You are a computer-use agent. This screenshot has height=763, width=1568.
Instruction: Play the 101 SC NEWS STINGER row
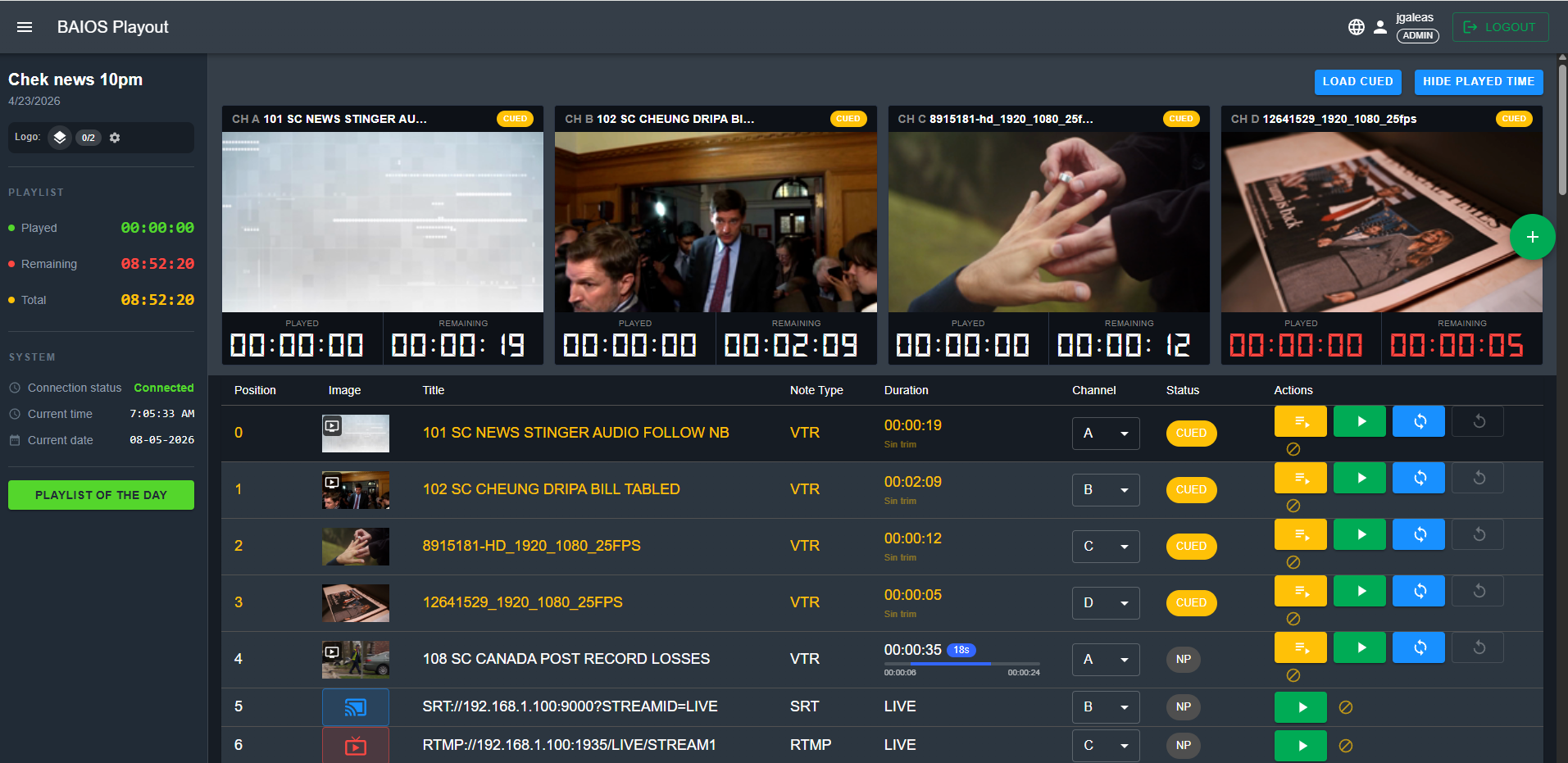pos(1360,421)
